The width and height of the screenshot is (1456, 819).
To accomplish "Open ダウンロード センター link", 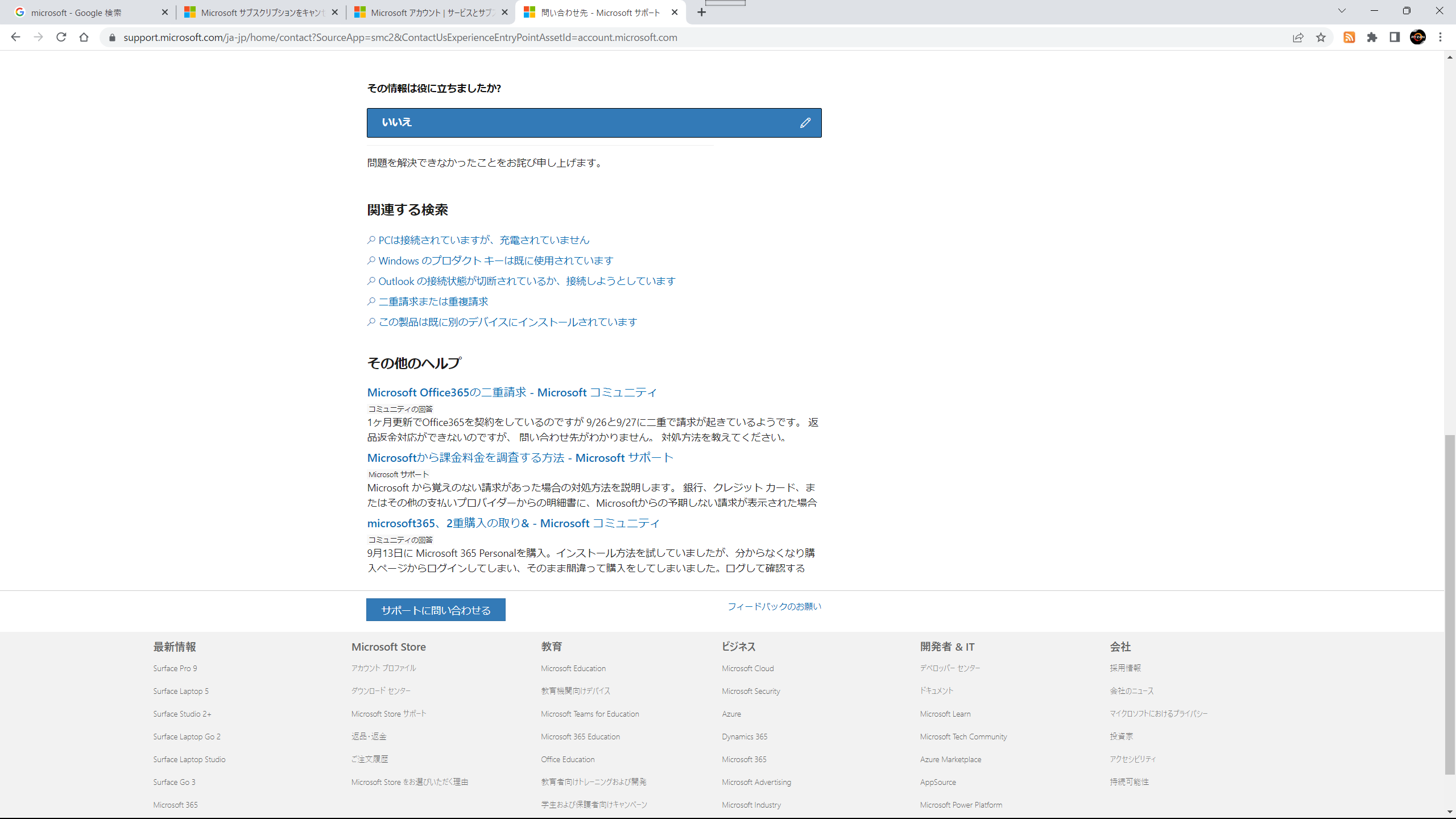I will tap(381, 691).
